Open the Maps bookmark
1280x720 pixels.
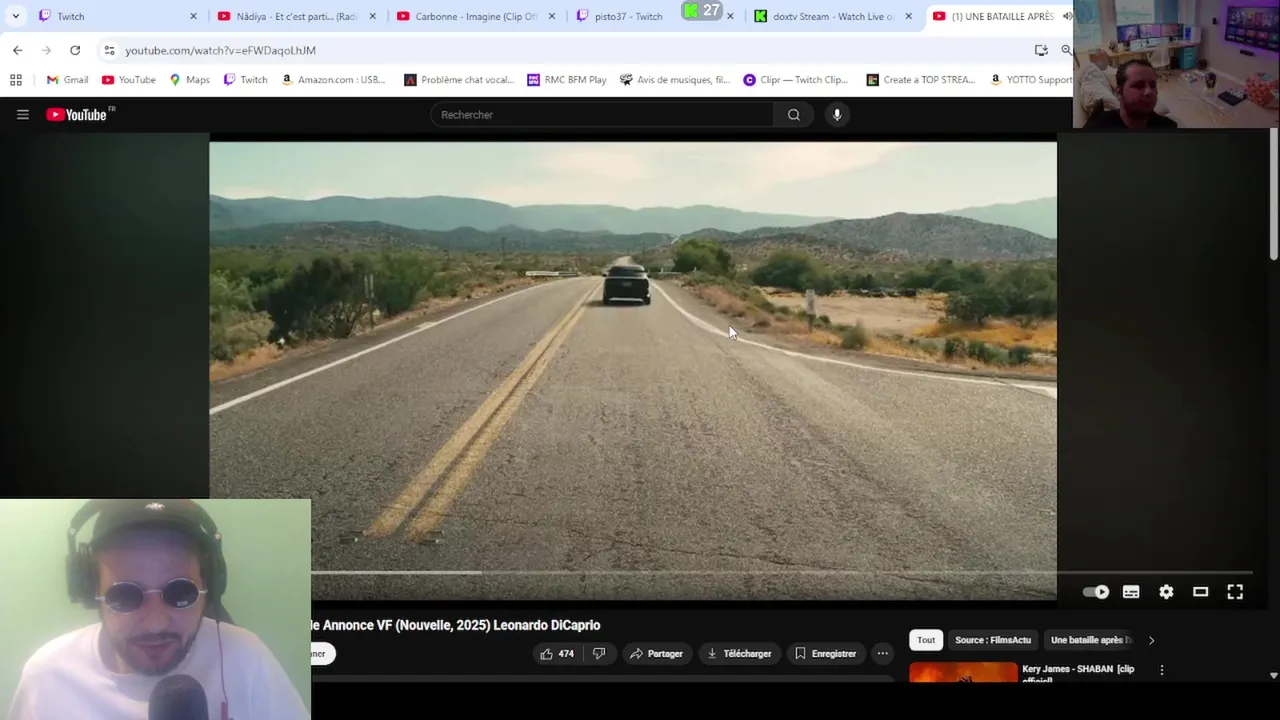click(189, 80)
